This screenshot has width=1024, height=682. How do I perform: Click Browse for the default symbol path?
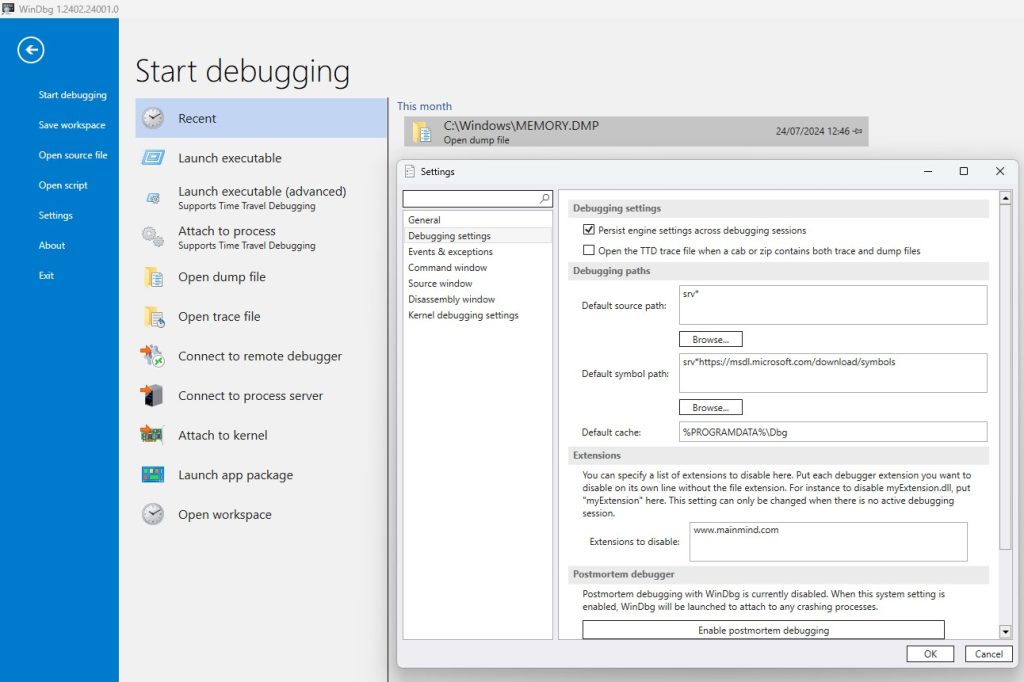coord(711,407)
